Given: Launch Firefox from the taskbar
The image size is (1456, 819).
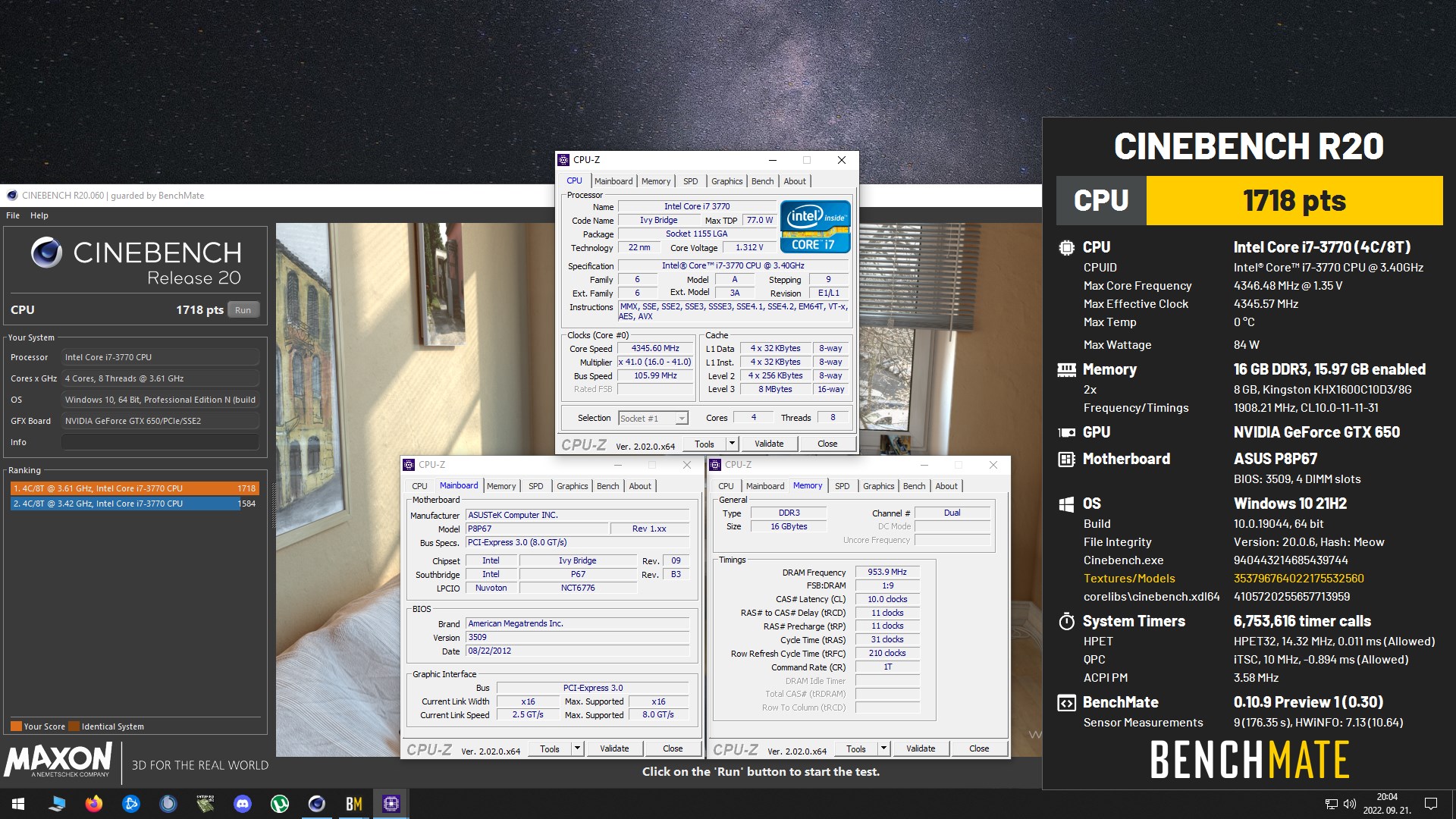Looking at the screenshot, I should pyautogui.click(x=94, y=804).
